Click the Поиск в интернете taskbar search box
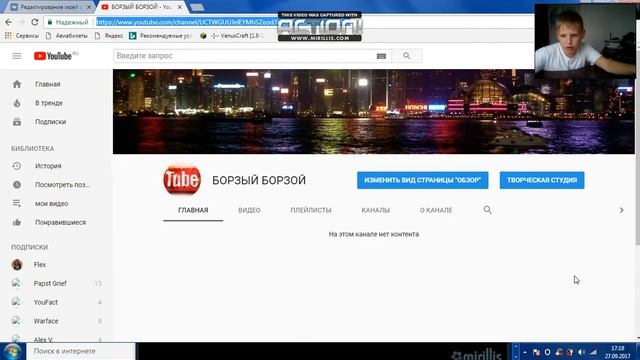Image resolution: width=640 pixels, height=360 pixels. 81,351
